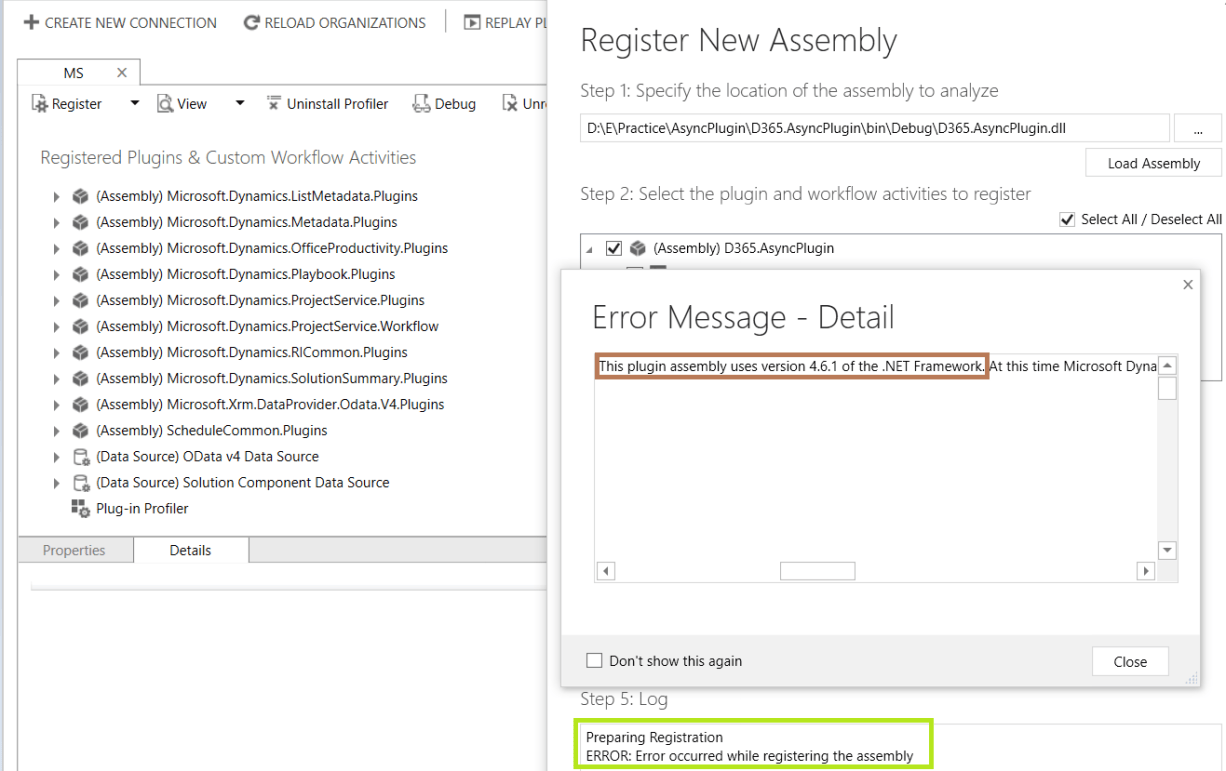Click assembly icon for Microsoft.Dynamics.OfficeProductivity.Plugins
The width and height of the screenshot is (1226, 771).
coord(81,248)
